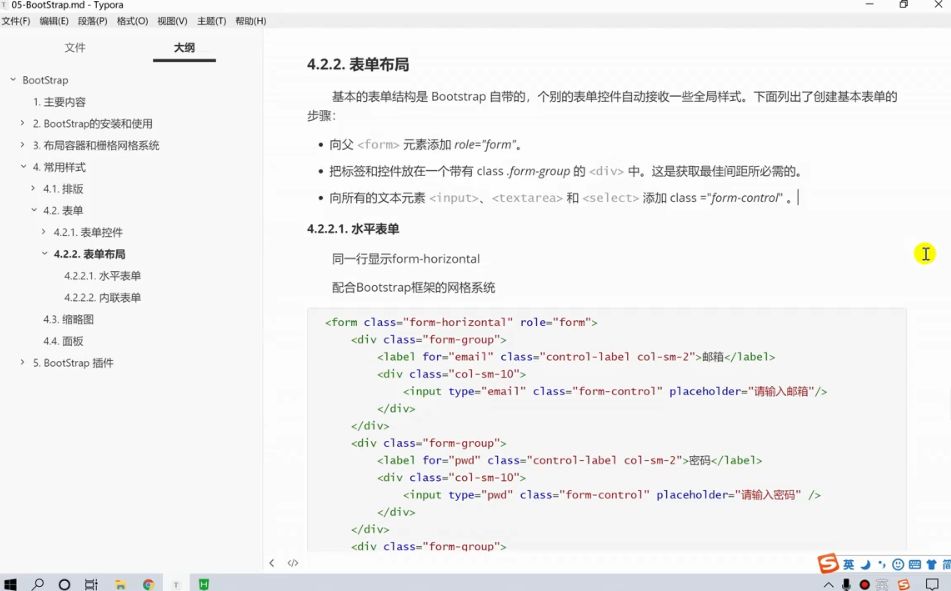Open the 主题(T) menu
The image size is (951, 591).
pos(211,21)
